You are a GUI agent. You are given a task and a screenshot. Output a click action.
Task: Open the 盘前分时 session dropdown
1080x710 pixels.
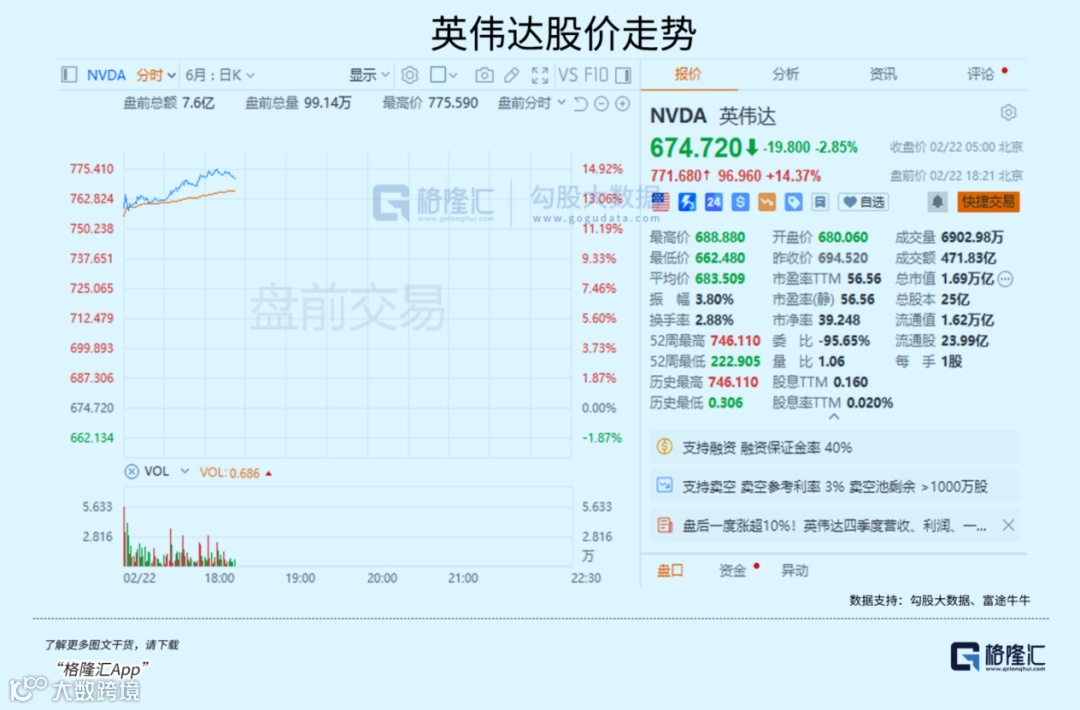click(x=532, y=103)
